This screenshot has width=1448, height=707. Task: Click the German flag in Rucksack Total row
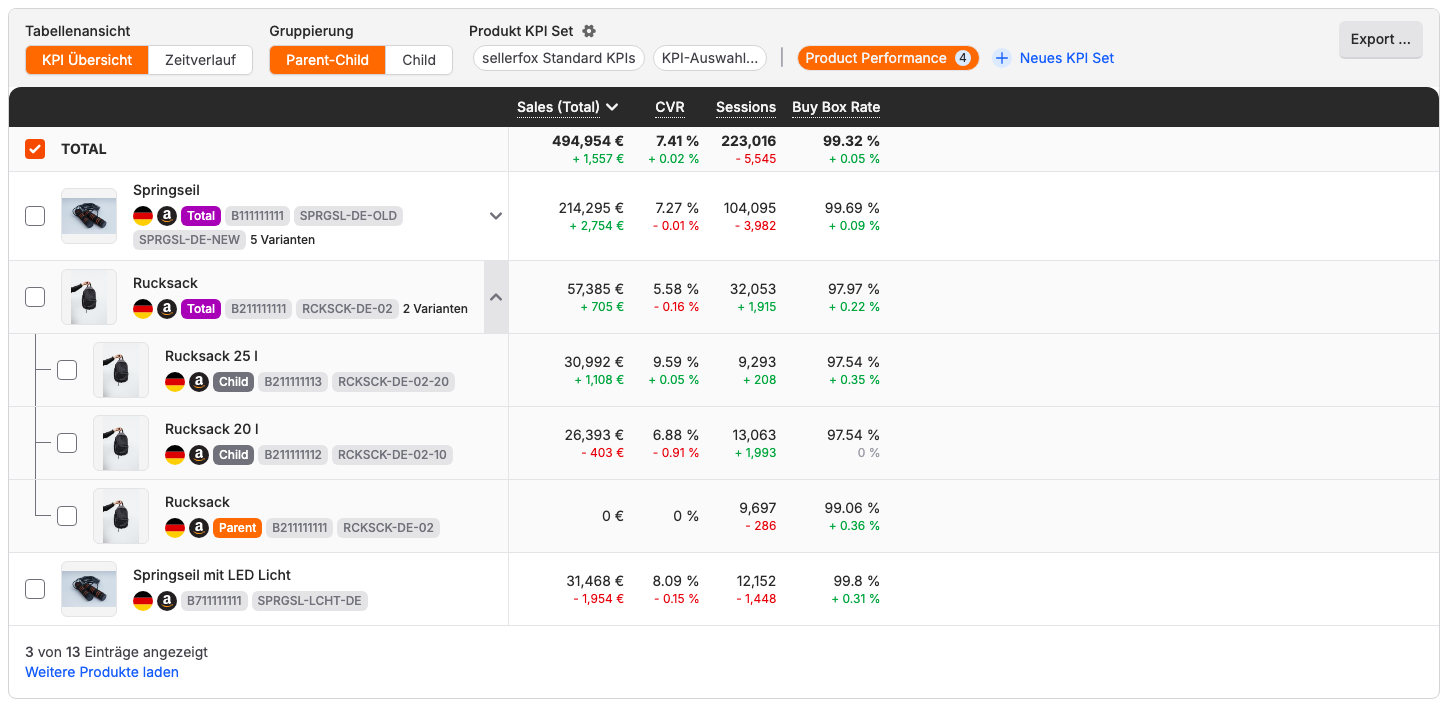pos(143,309)
